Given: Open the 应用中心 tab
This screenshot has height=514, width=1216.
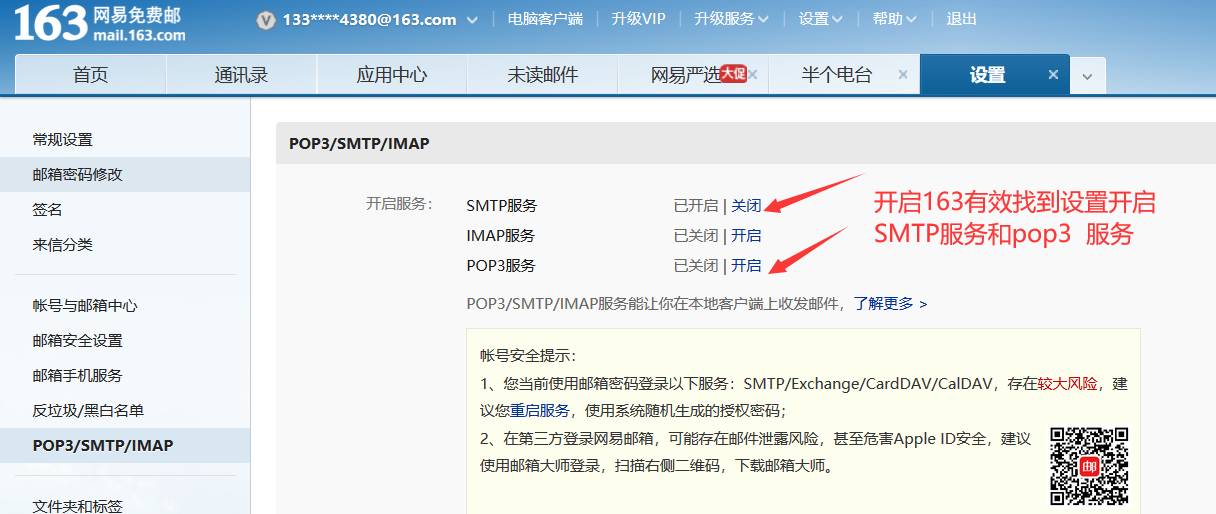Looking at the screenshot, I should coord(392,75).
